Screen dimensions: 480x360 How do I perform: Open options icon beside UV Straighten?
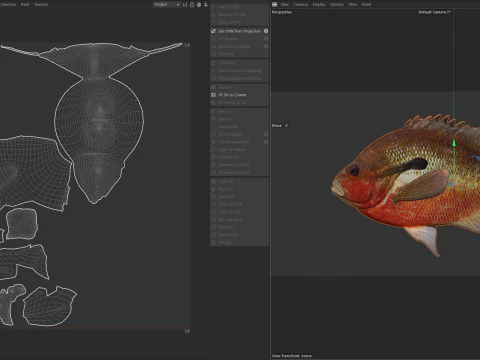266,134
